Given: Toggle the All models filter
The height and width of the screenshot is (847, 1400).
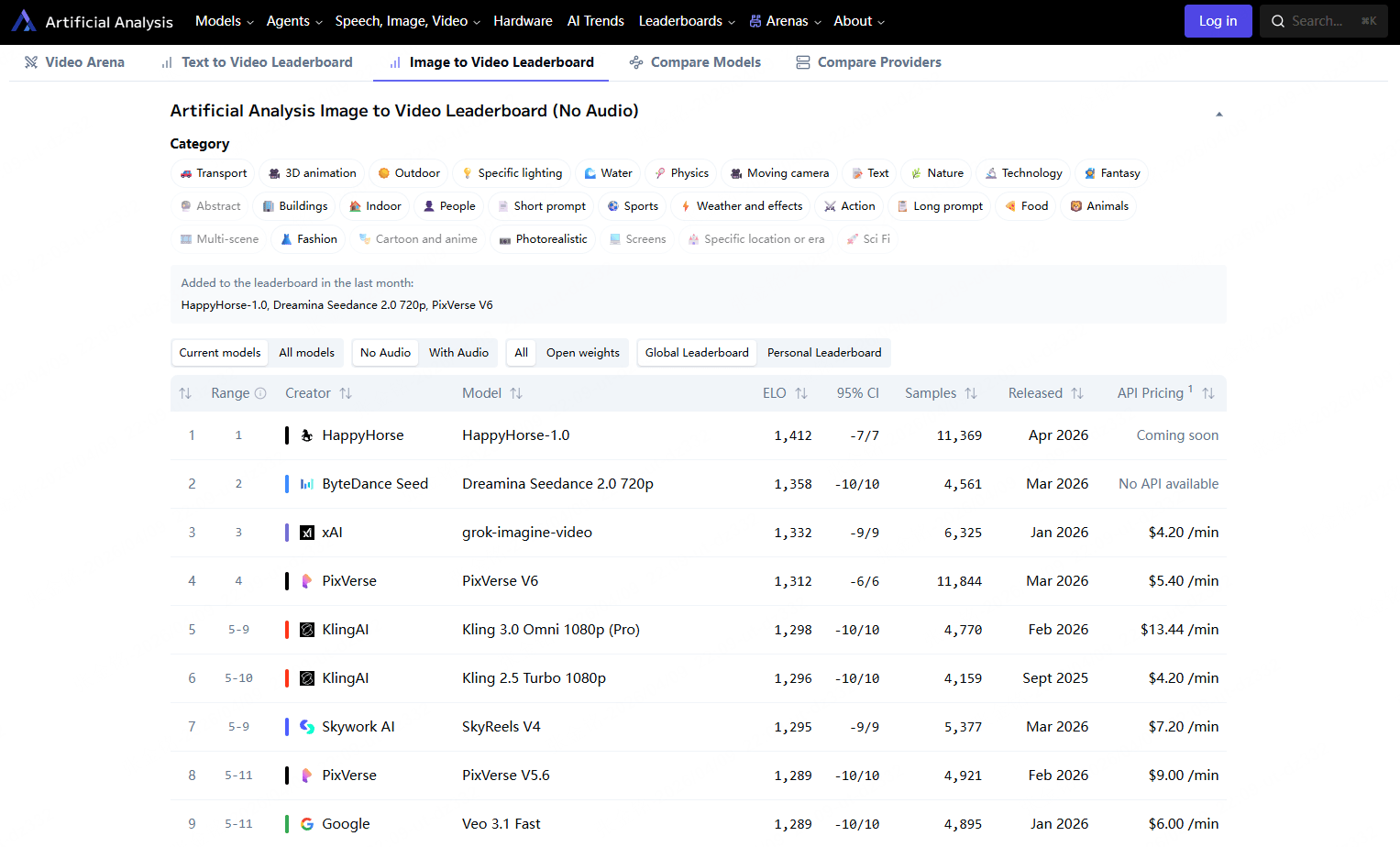Looking at the screenshot, I should tap(305, 353).
